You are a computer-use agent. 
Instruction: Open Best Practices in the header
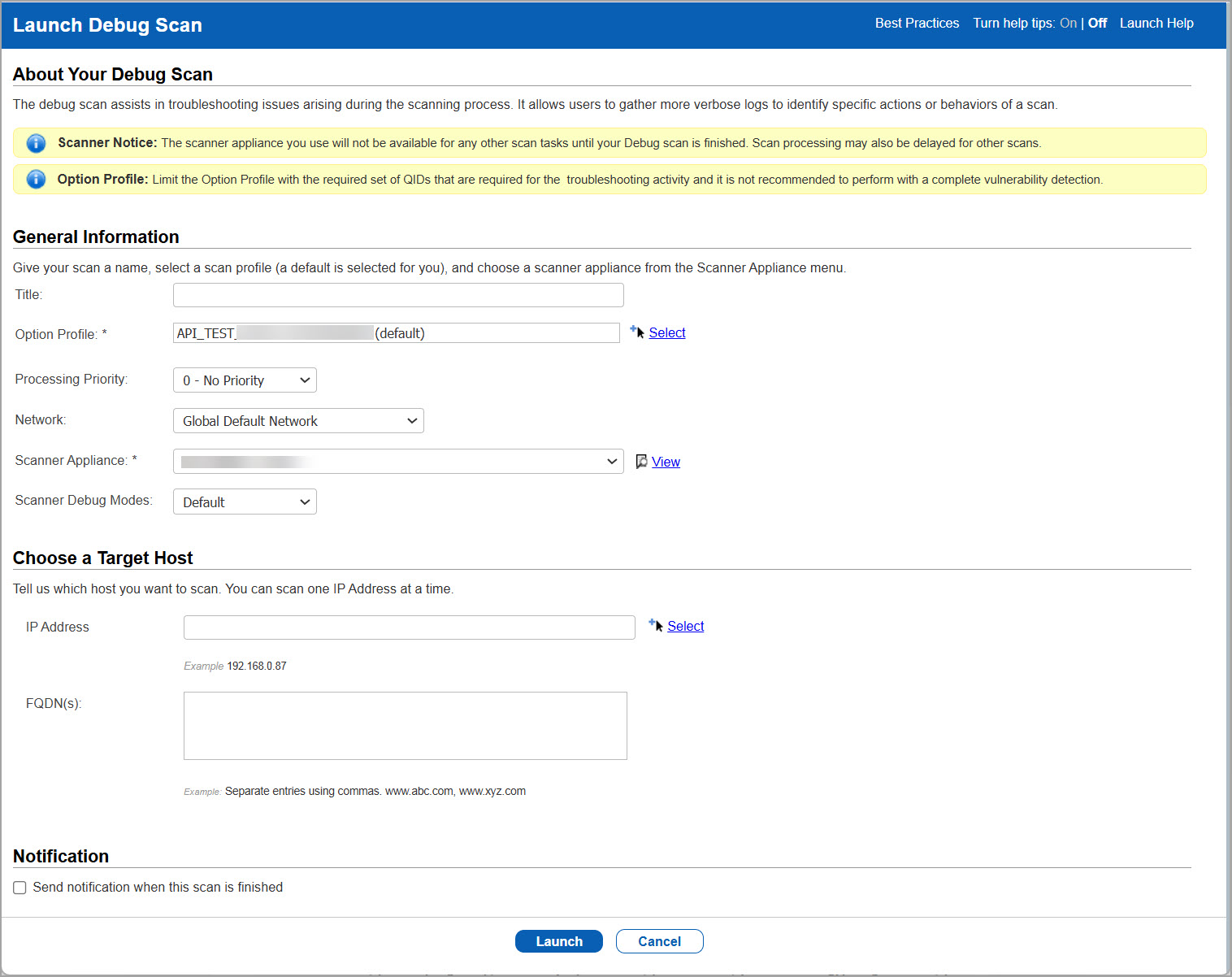[917, 24]
